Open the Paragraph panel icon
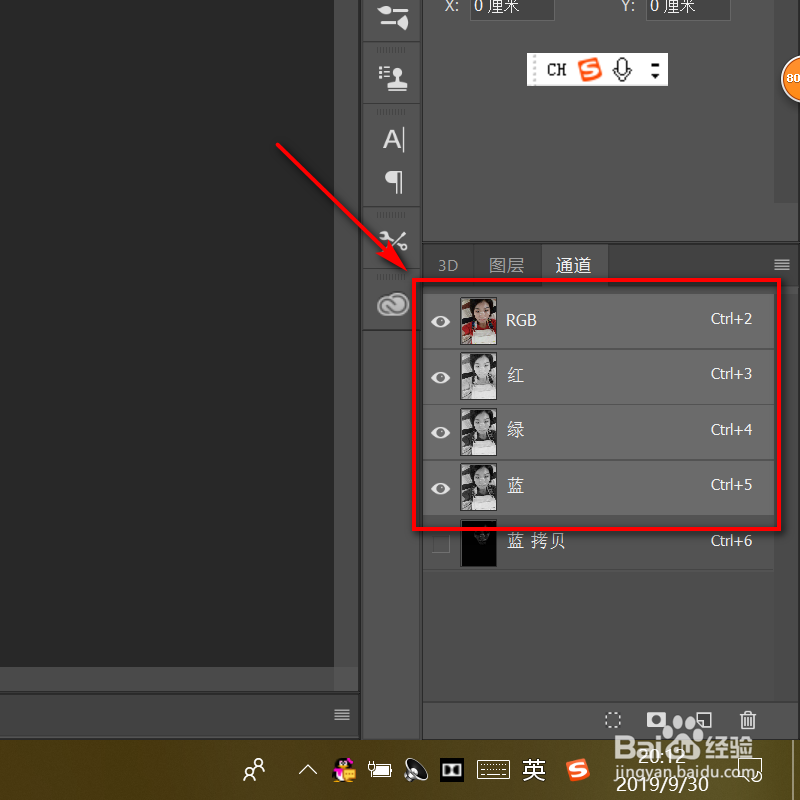The height and width of the screenshot is (800, 800). pos(393,182)
